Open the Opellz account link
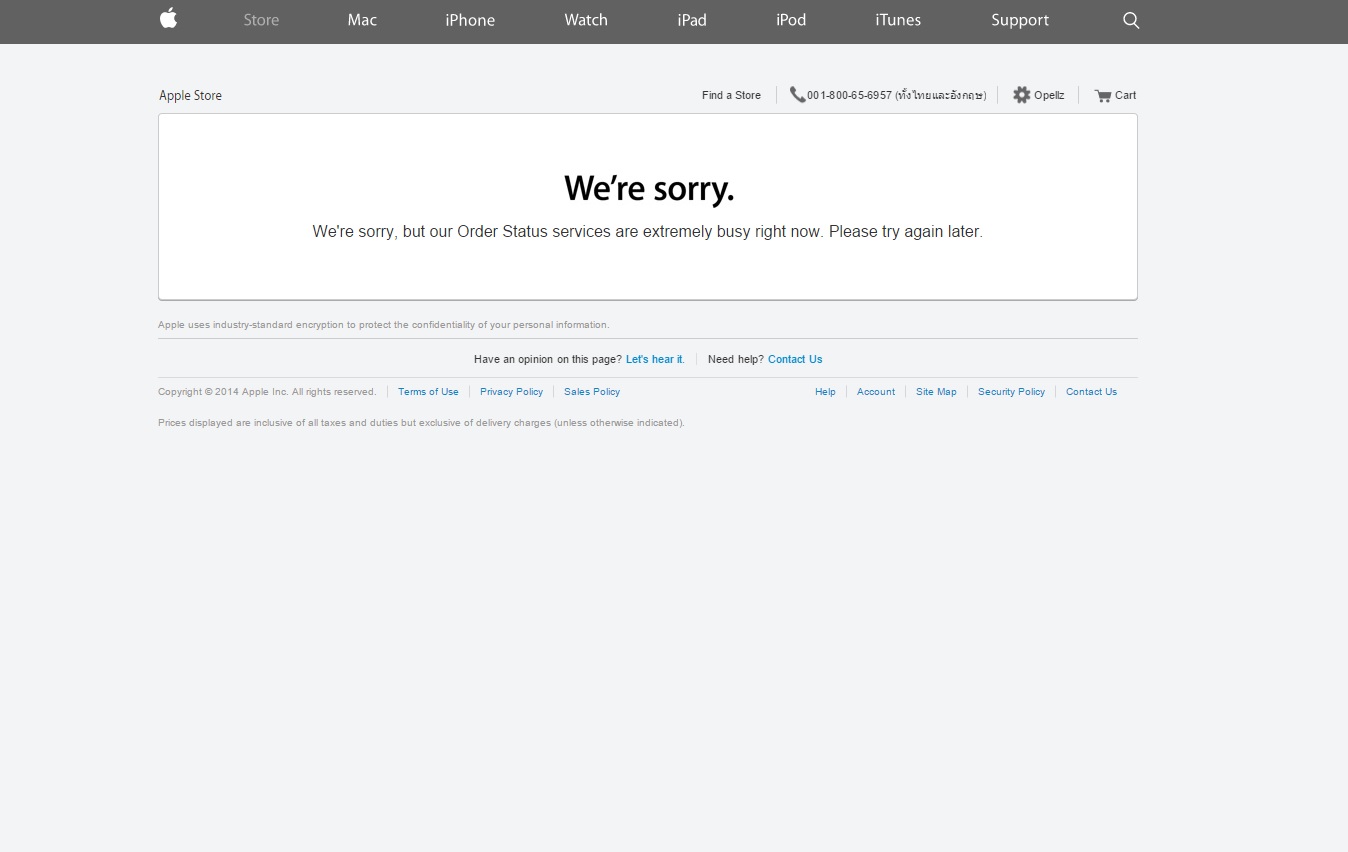Viewport: 1348px width, 852px height. click(1049, 96)
